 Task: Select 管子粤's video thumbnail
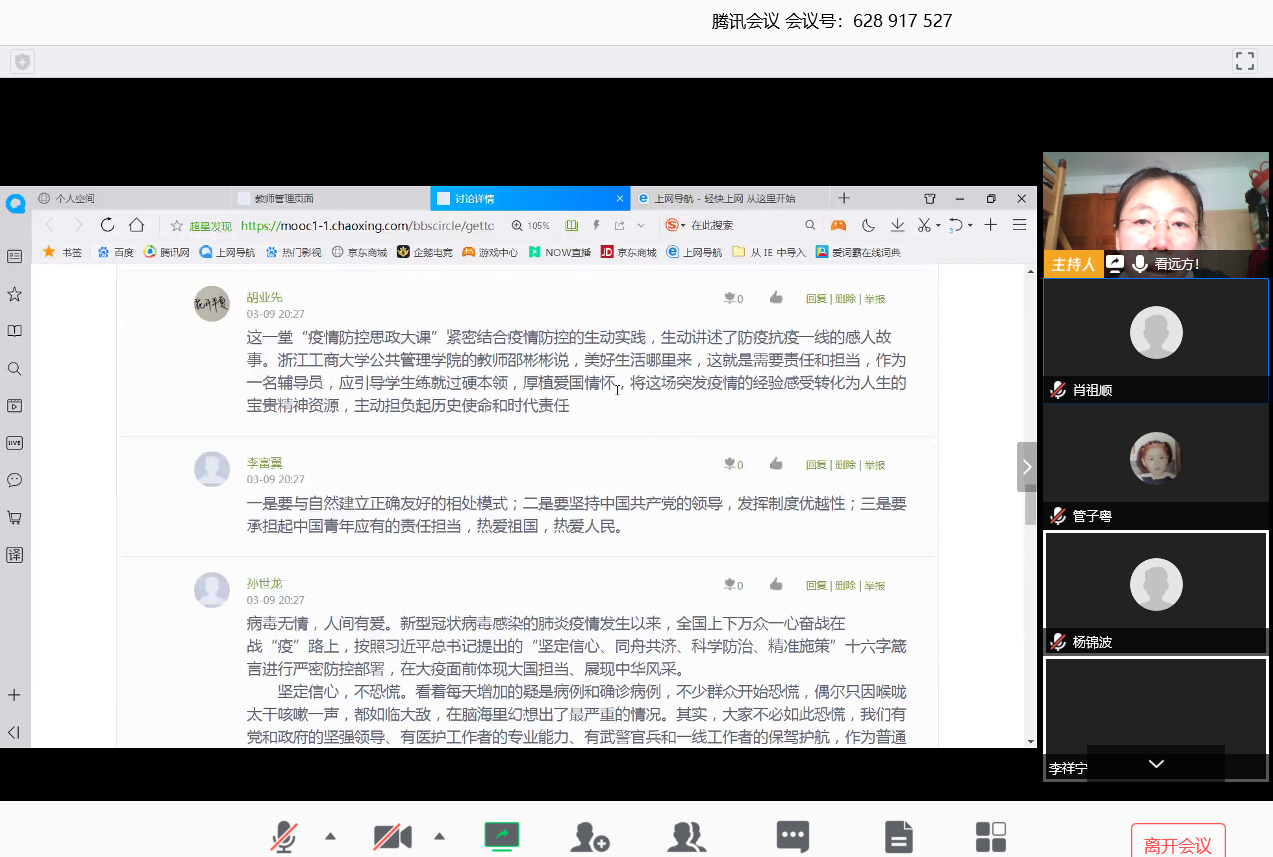[1155, 458]
